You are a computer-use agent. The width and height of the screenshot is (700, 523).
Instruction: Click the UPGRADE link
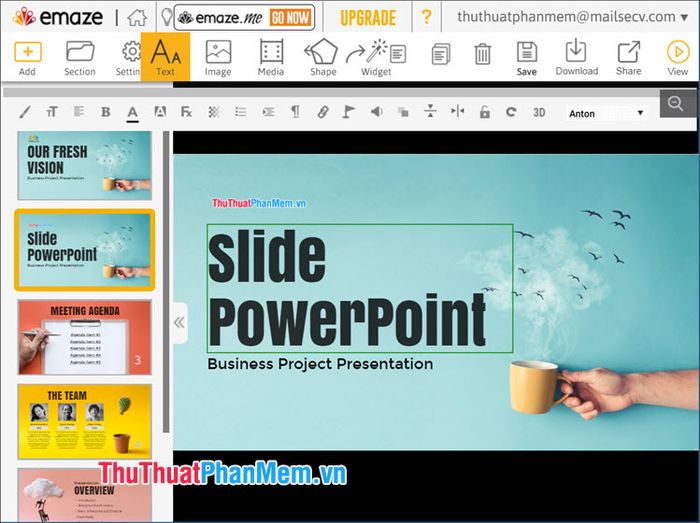click(x=368, y=18)
